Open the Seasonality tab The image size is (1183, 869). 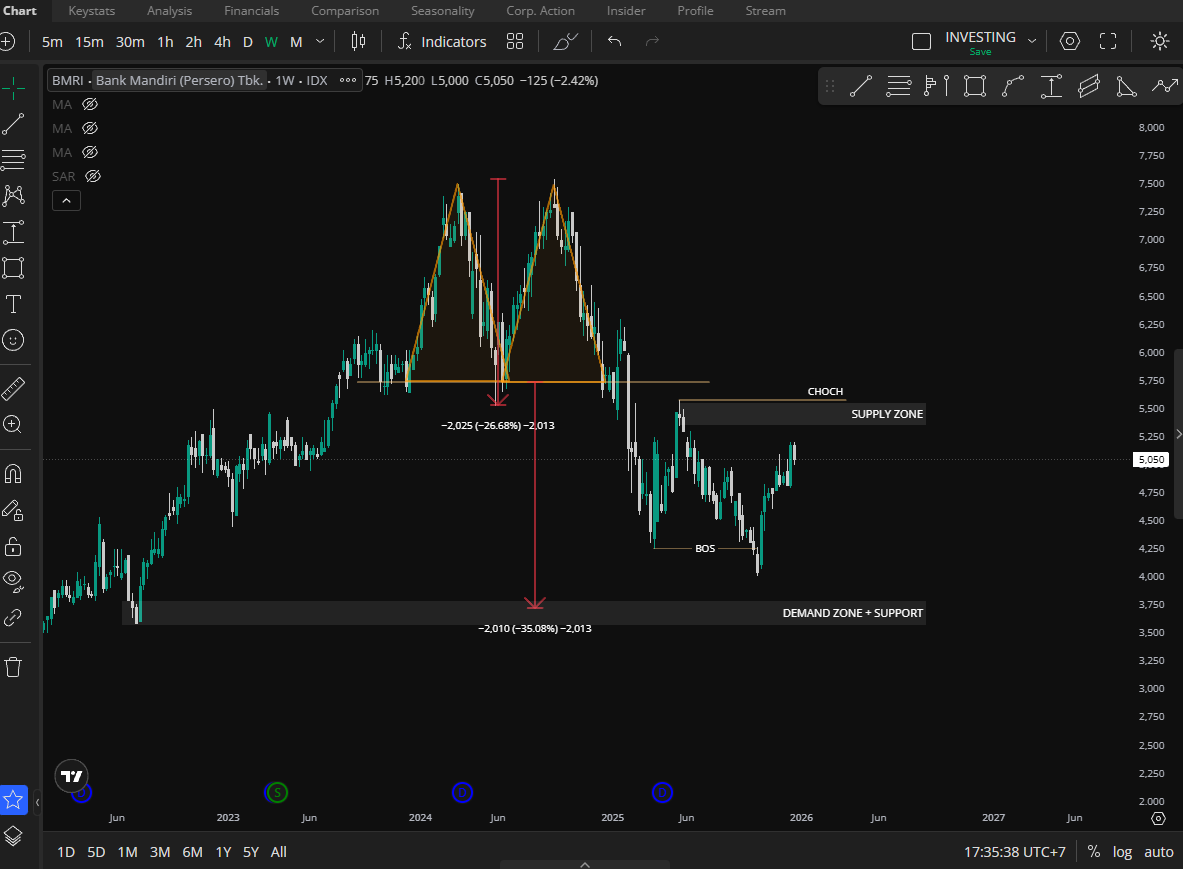(x=442, y=11)
